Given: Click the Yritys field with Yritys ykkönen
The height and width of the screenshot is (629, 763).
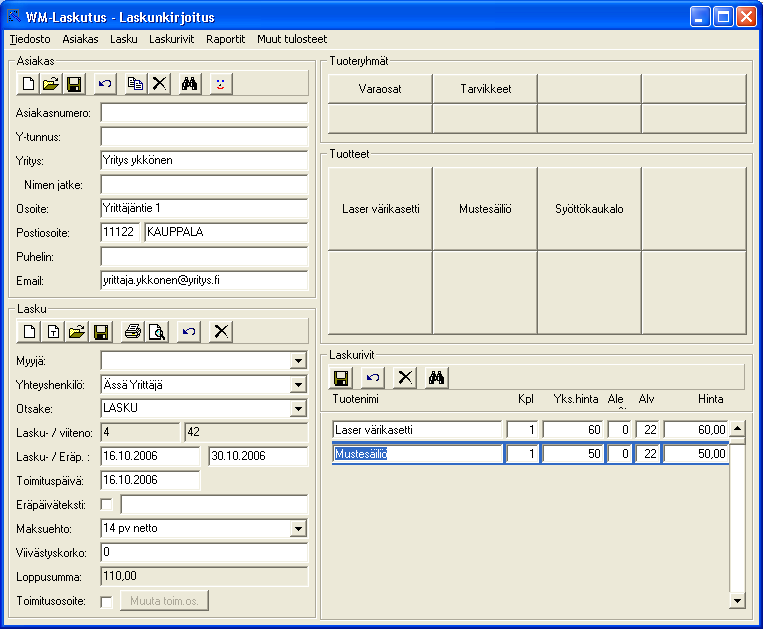Looking at the screenshot, I should pos(204,161).
